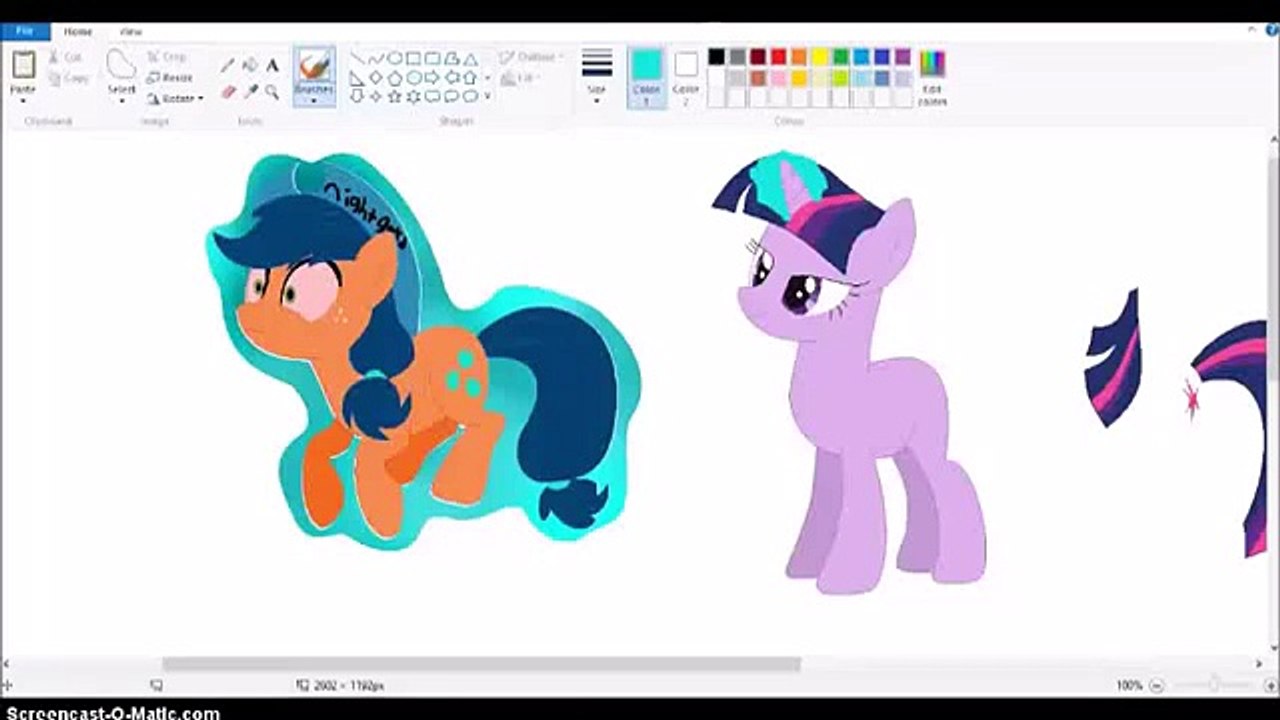Viewport: 1280px width, 720px height.
Task: Click the Brushes tool icon
Action: click(314, 68)
